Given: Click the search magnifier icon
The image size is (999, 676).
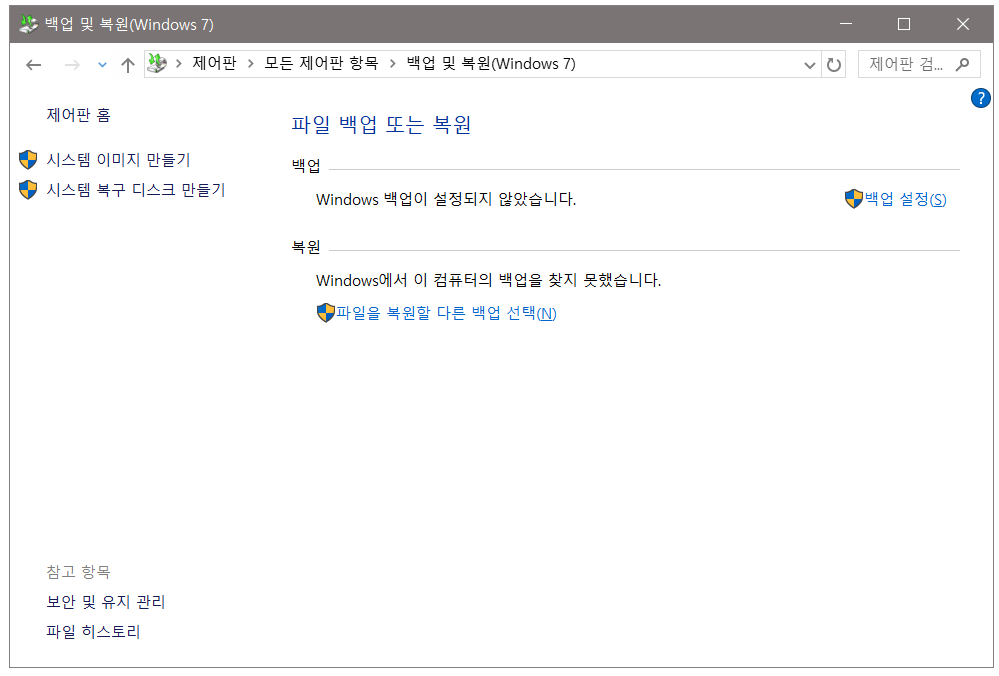Looking at the screenshot, I should pyautogui.click(x=961, y=64).
